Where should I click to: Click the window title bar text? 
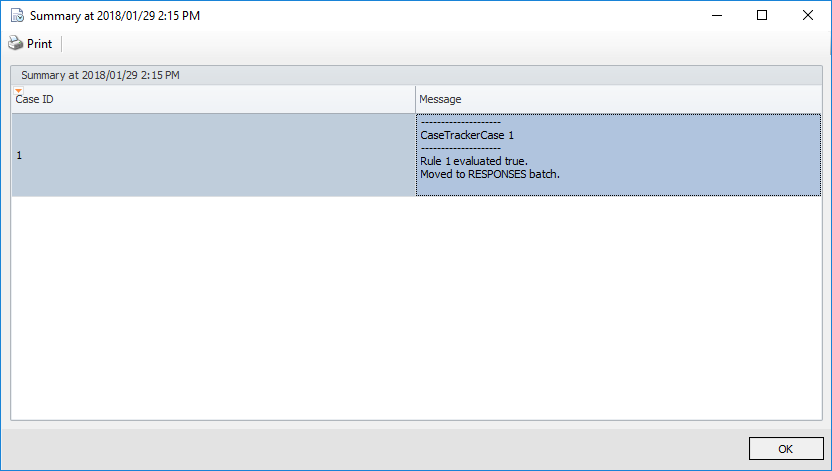click(x=115, y=16)
